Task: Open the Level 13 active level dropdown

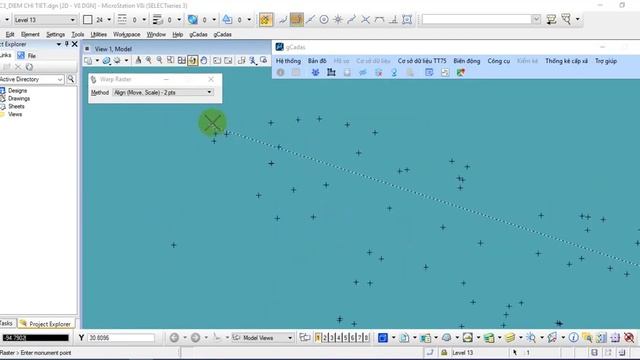Action: point(44,20)
